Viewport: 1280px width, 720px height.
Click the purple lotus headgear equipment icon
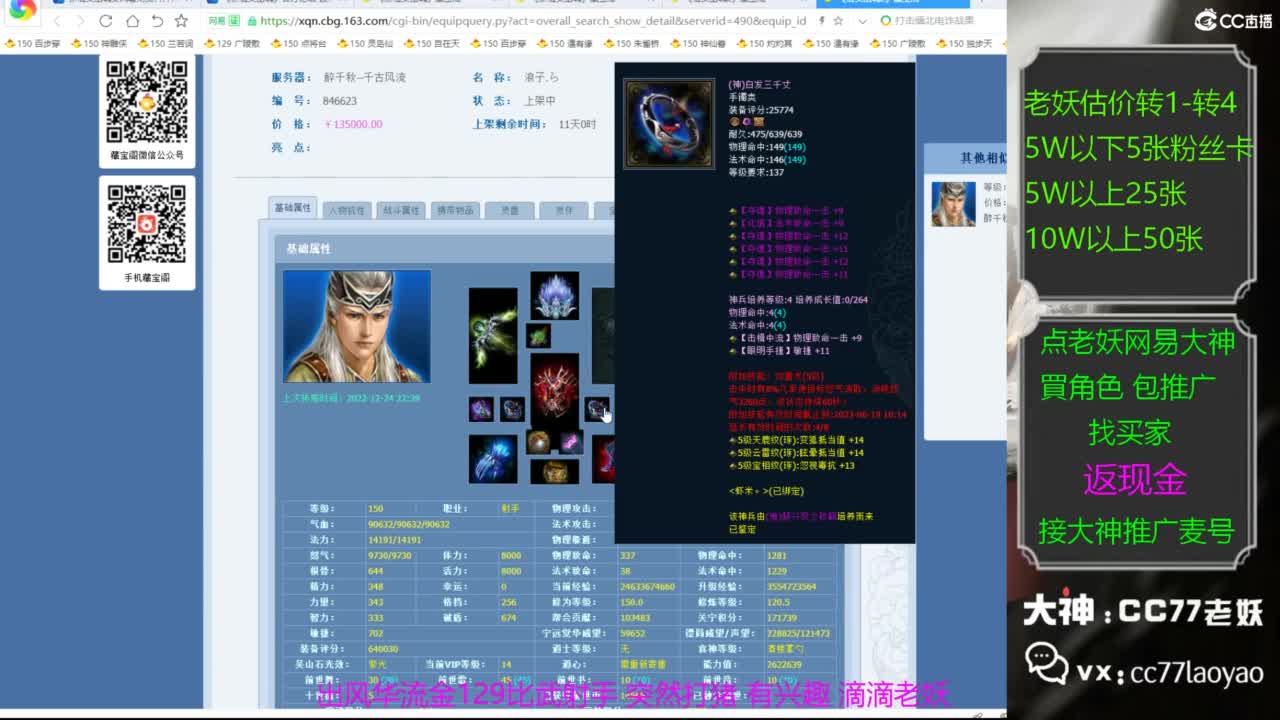pyautogui.click(x=554, y=296)
